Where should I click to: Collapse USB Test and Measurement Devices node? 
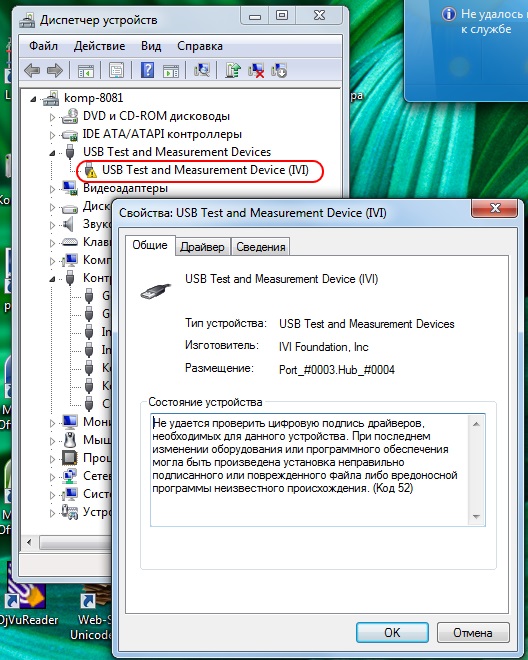pyautogui.click(x=52, y=153)
